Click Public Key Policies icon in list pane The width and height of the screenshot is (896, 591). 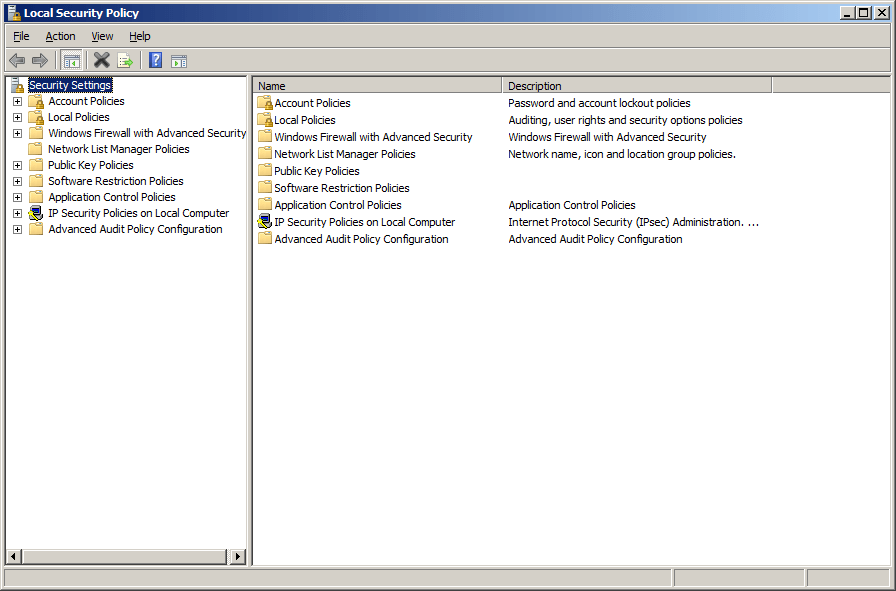[x=265, y=171]
